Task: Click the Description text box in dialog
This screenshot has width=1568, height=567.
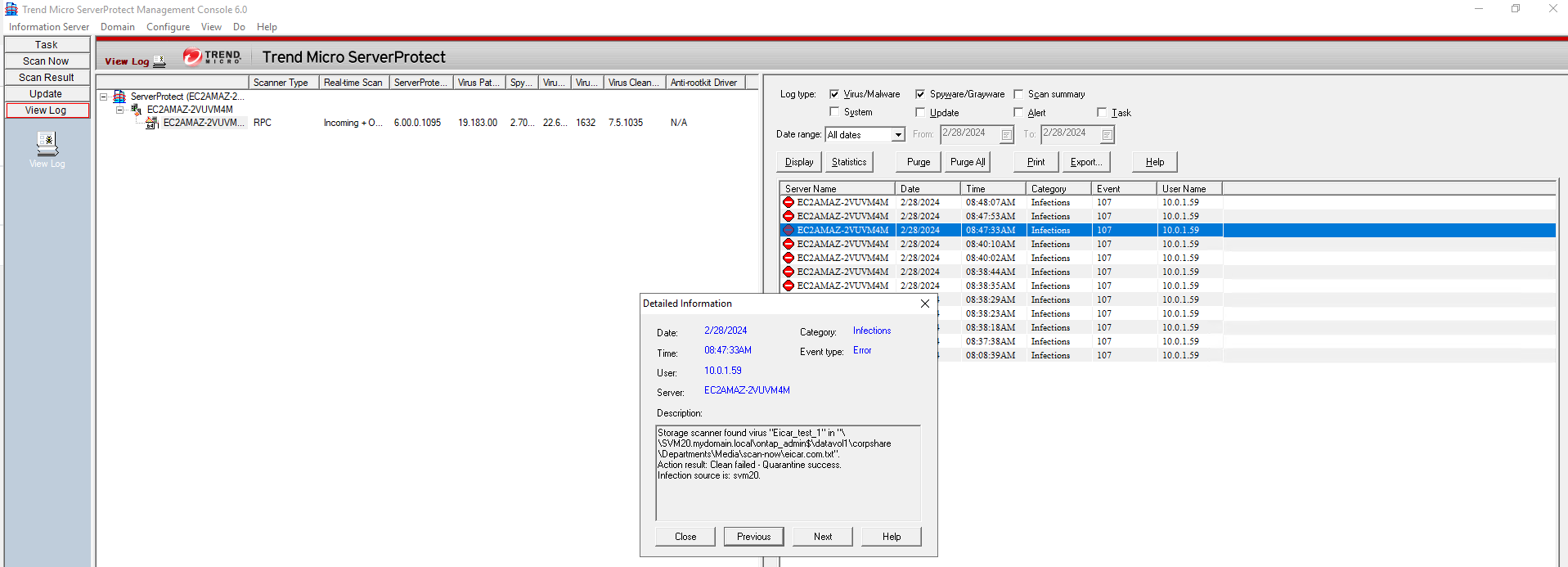Action: coord(788,473)
